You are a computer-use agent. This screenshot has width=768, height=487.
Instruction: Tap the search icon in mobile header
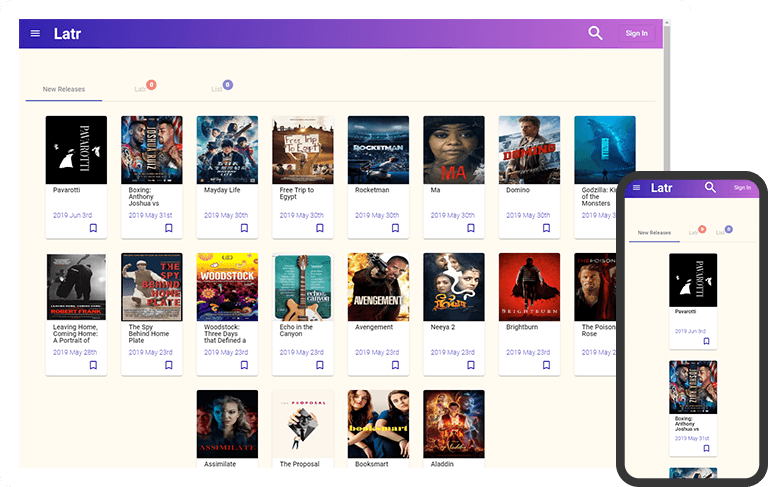710,187
